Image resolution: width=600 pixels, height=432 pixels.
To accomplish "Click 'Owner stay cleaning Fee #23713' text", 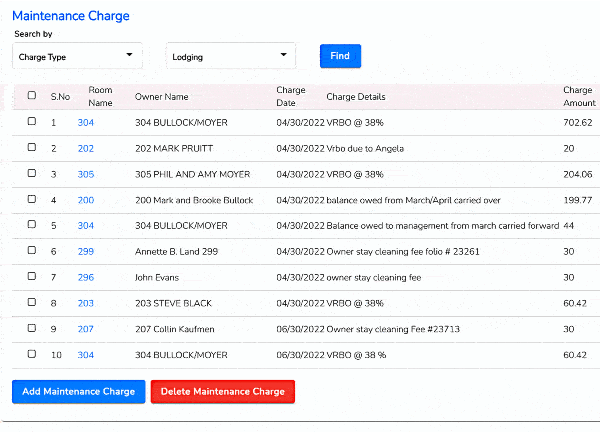I will 393,329.
